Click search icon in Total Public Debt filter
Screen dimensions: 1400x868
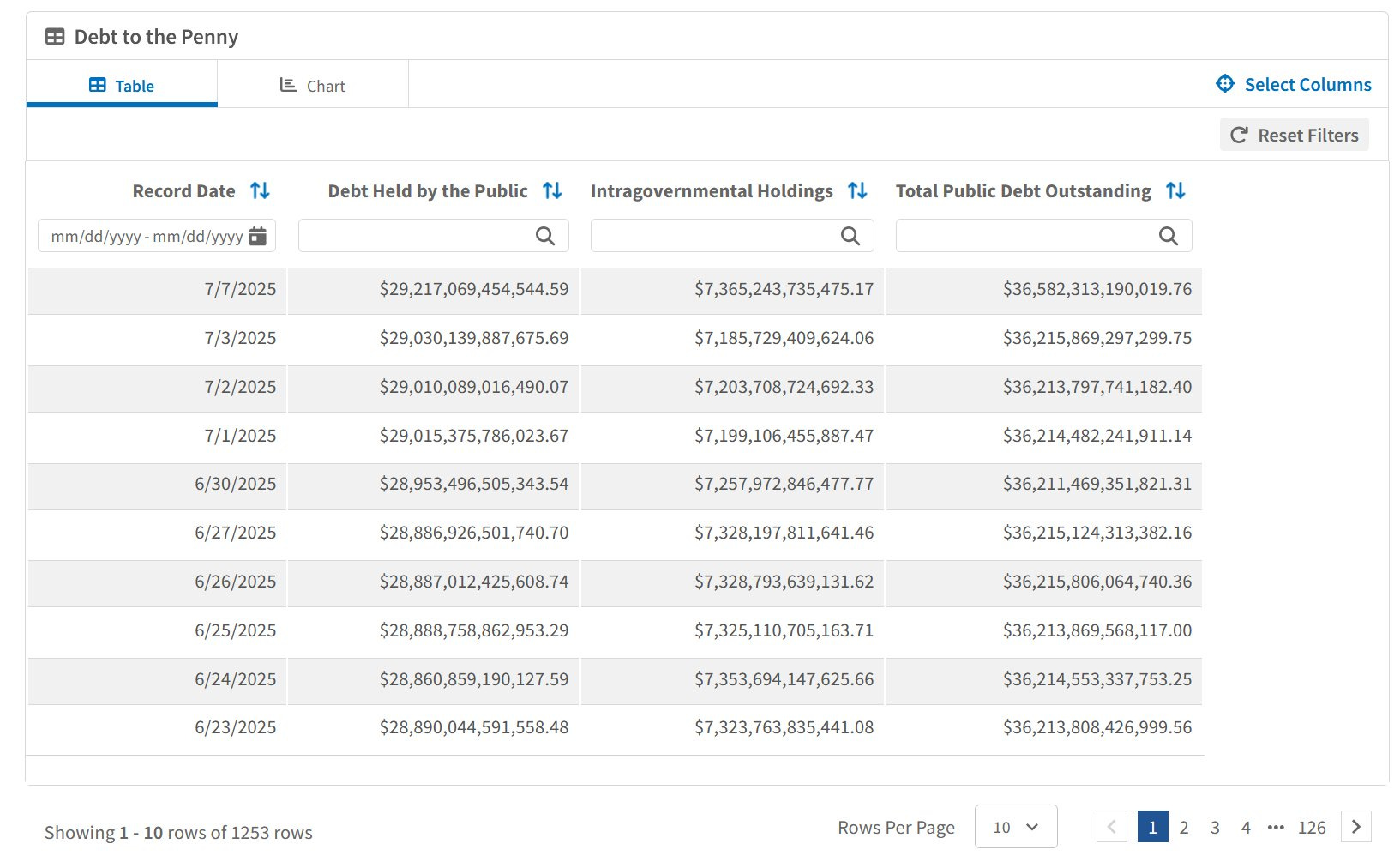pyautogui.click(x=1168, y=236)
